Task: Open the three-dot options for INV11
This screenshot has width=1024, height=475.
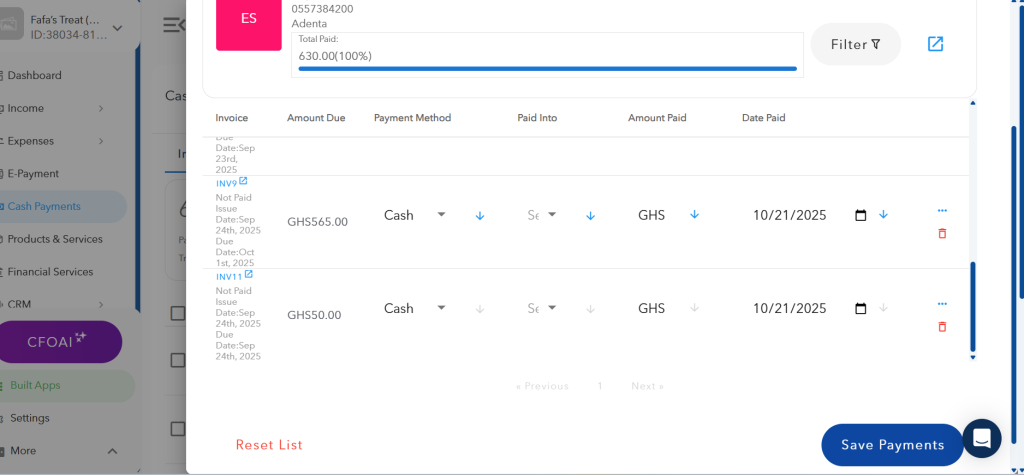Action: click(x=942, y=304)
